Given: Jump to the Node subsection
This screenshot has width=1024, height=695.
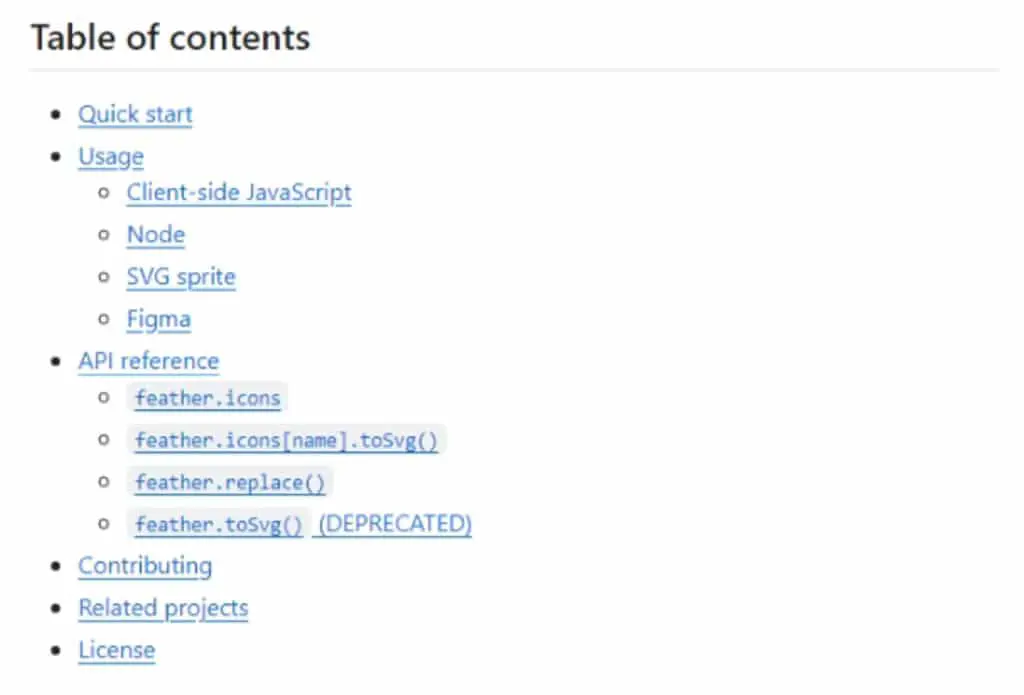Looking at the screenshot, I should pyautogui.click(x=156, y=234).
